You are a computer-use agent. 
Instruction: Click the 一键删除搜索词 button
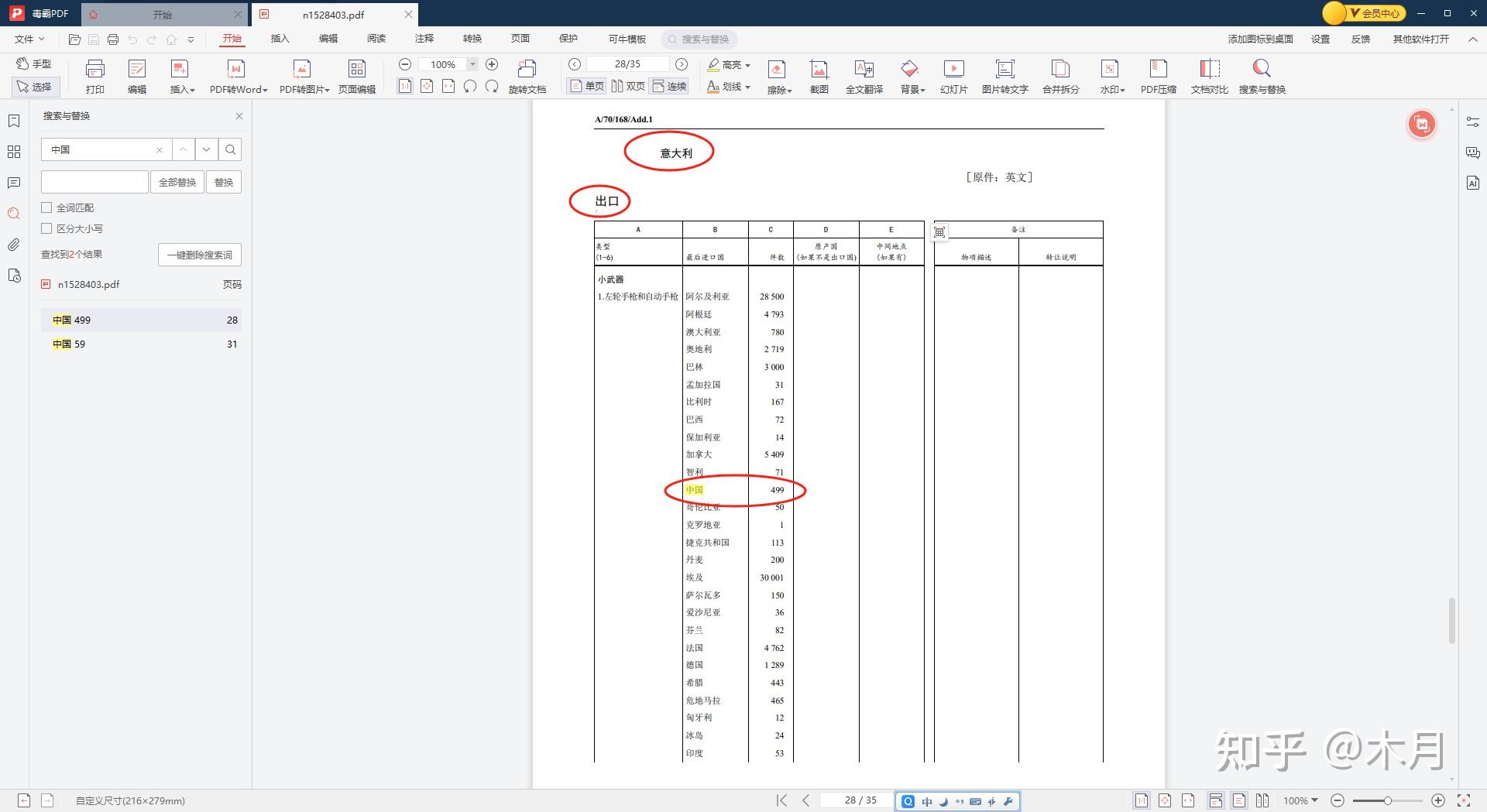pos(200,255)
